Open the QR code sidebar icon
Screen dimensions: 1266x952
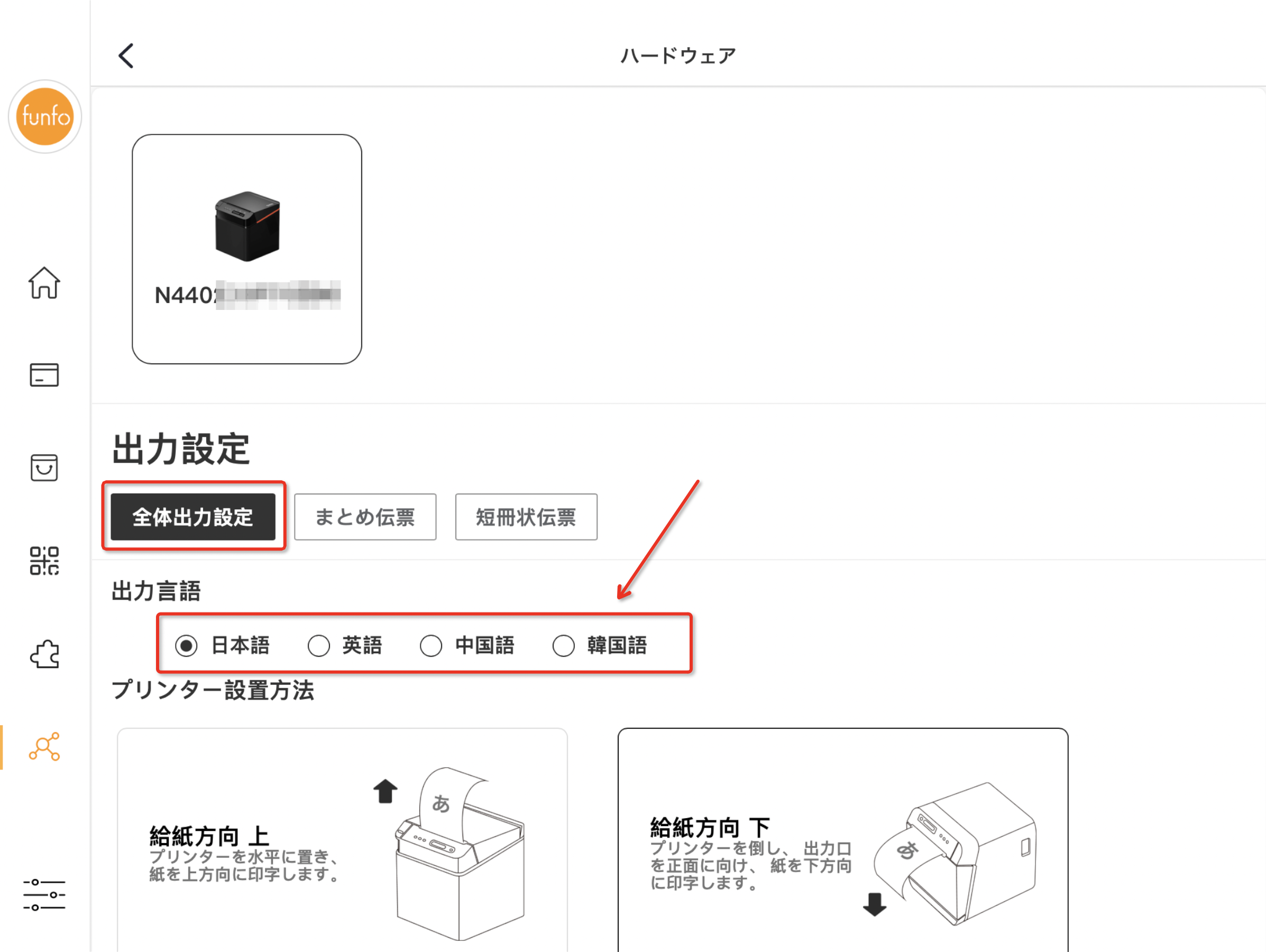(x=44, y=561)
